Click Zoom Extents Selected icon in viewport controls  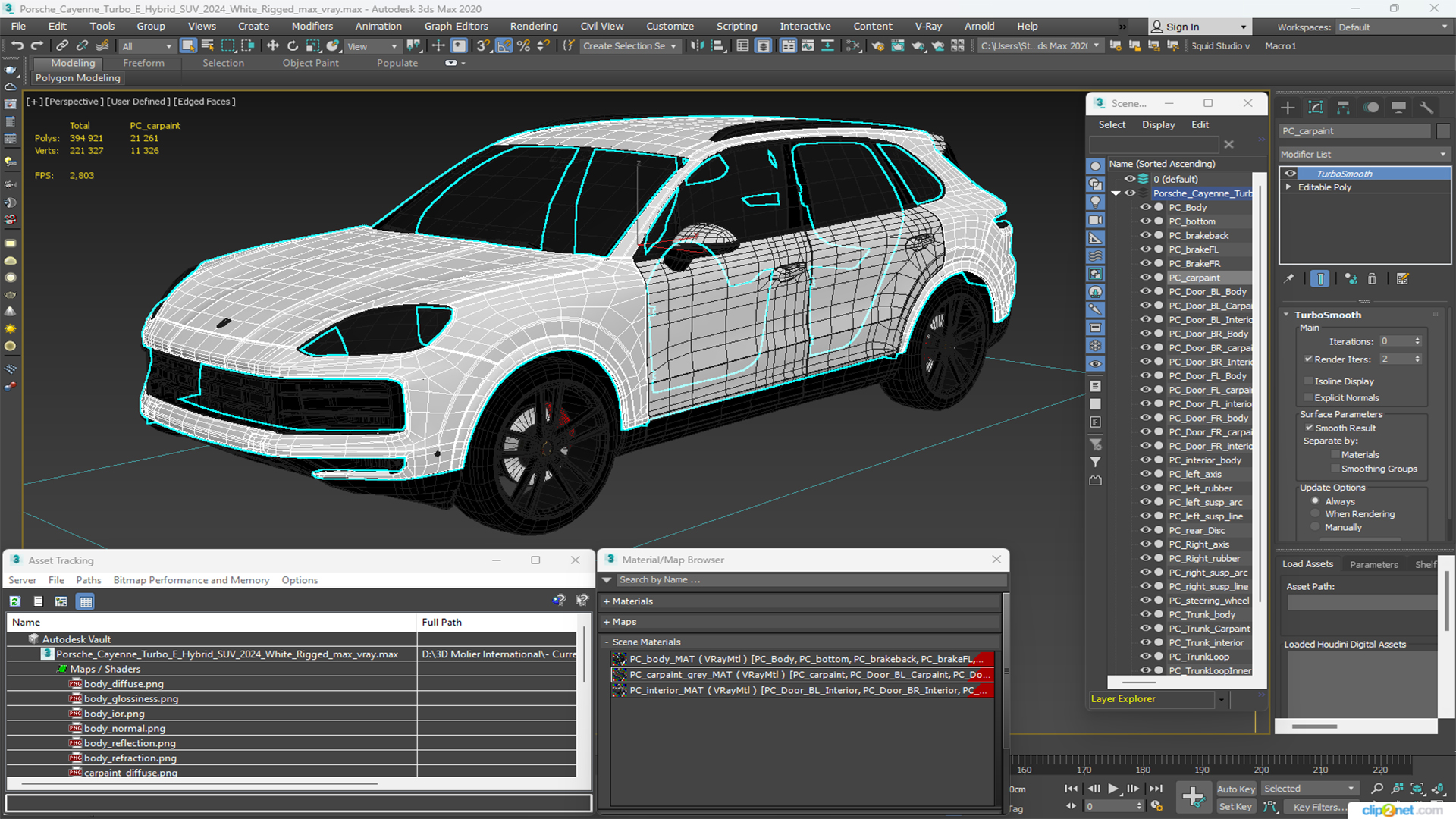point(1417,789)
